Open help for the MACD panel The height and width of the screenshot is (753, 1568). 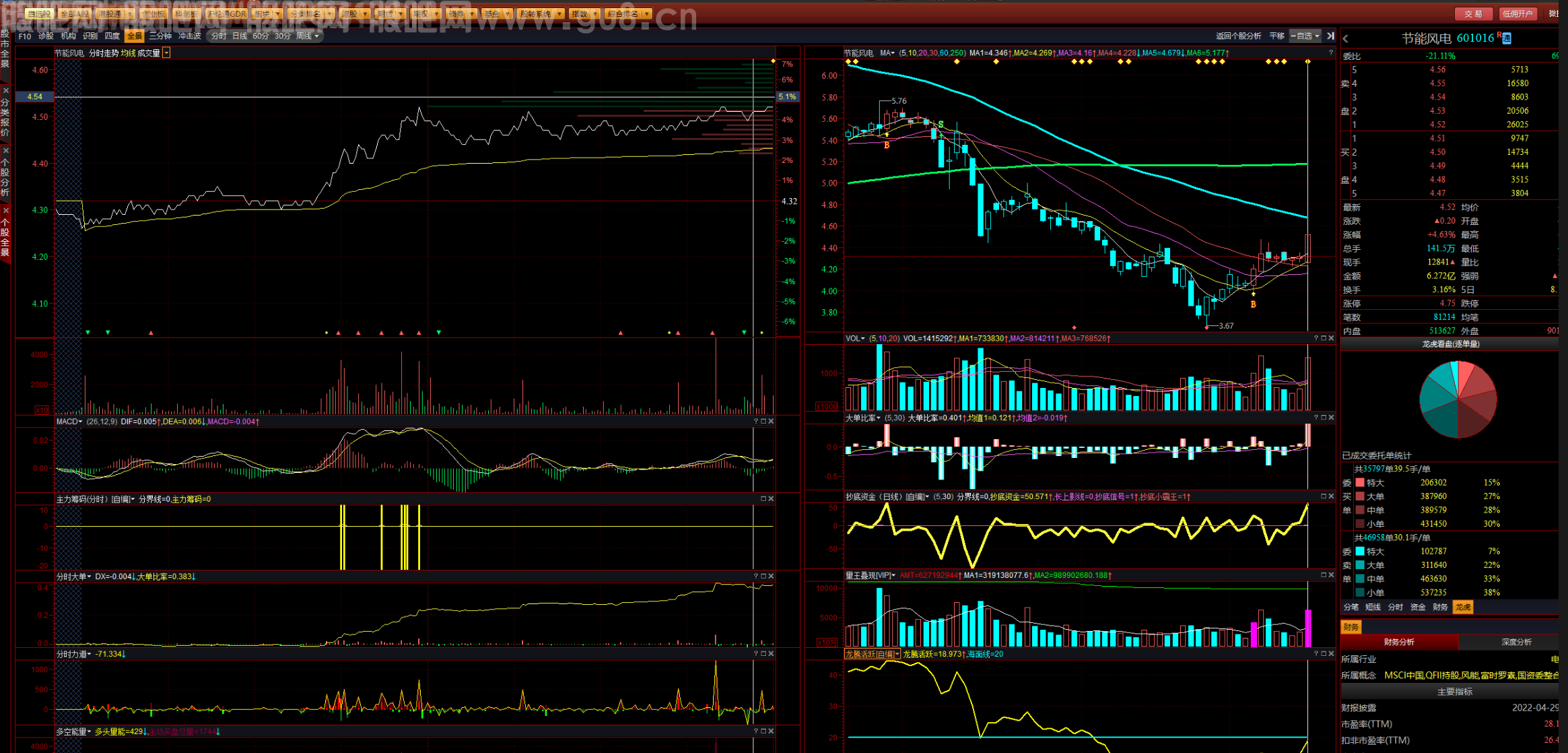pos(755,421)
